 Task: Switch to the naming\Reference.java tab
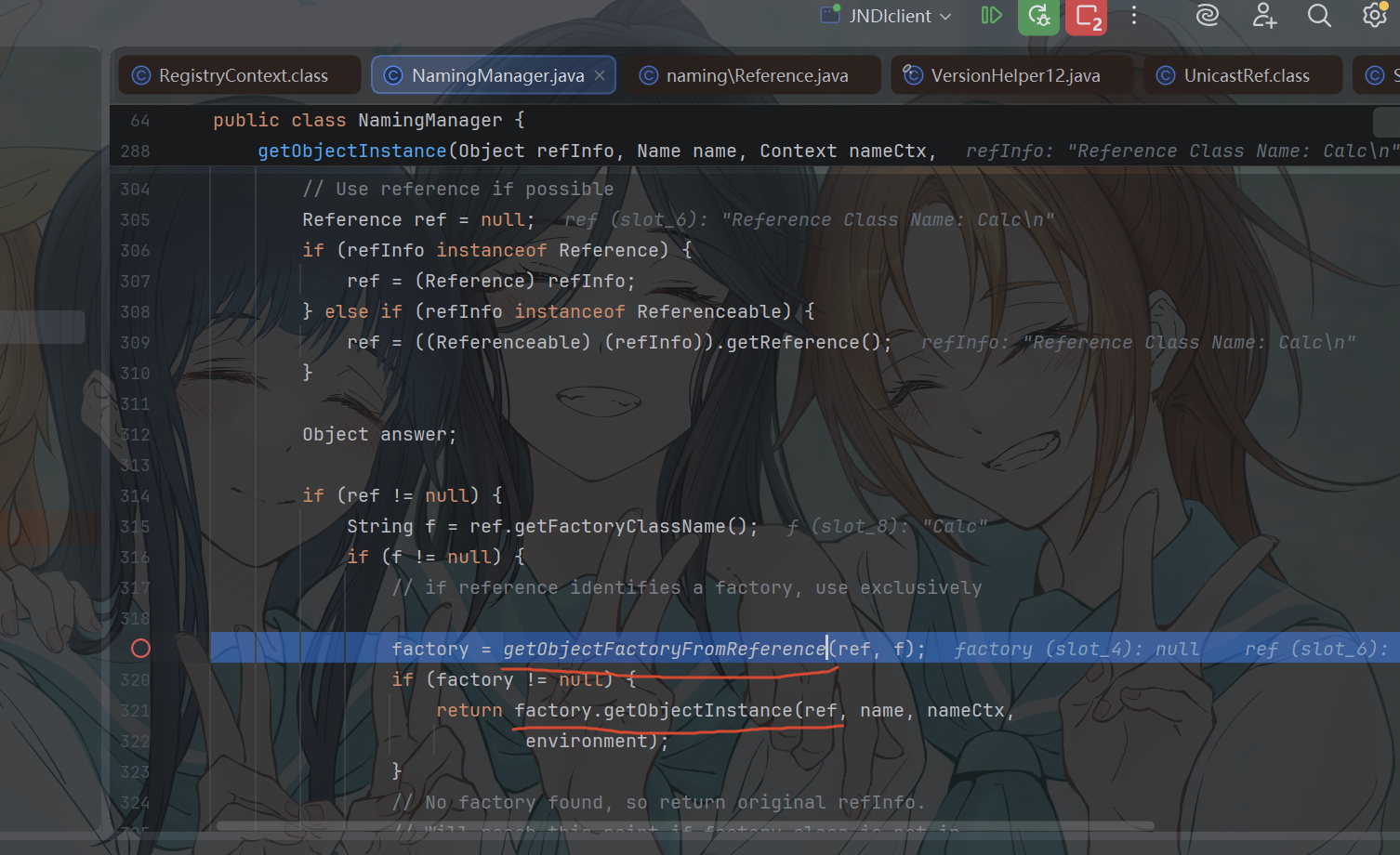(754, 75)
